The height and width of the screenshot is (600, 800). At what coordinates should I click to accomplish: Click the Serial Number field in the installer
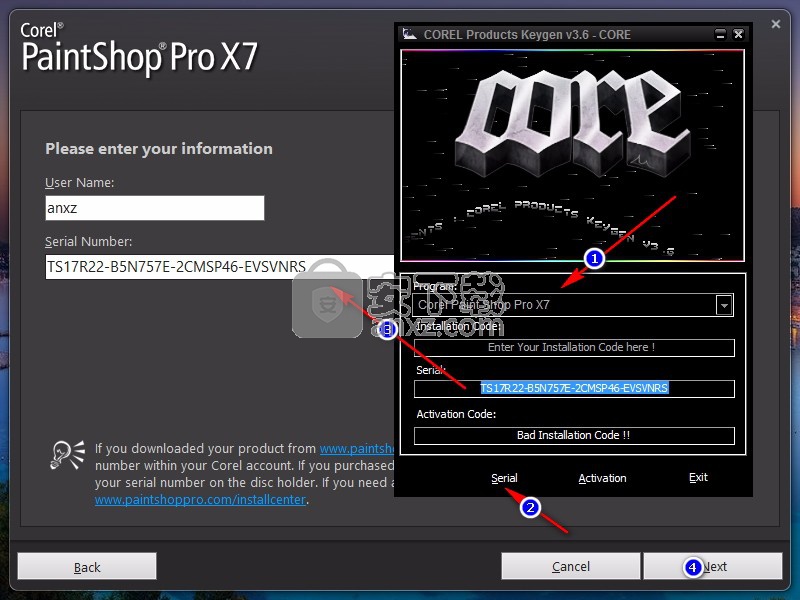click(x=220, y=267)
